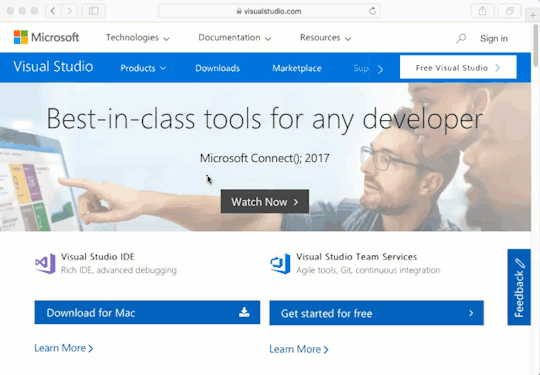This screenshot has height=375, width=540.
Task: Expand the Technologies dropdown
Action: tap(138, 38)
